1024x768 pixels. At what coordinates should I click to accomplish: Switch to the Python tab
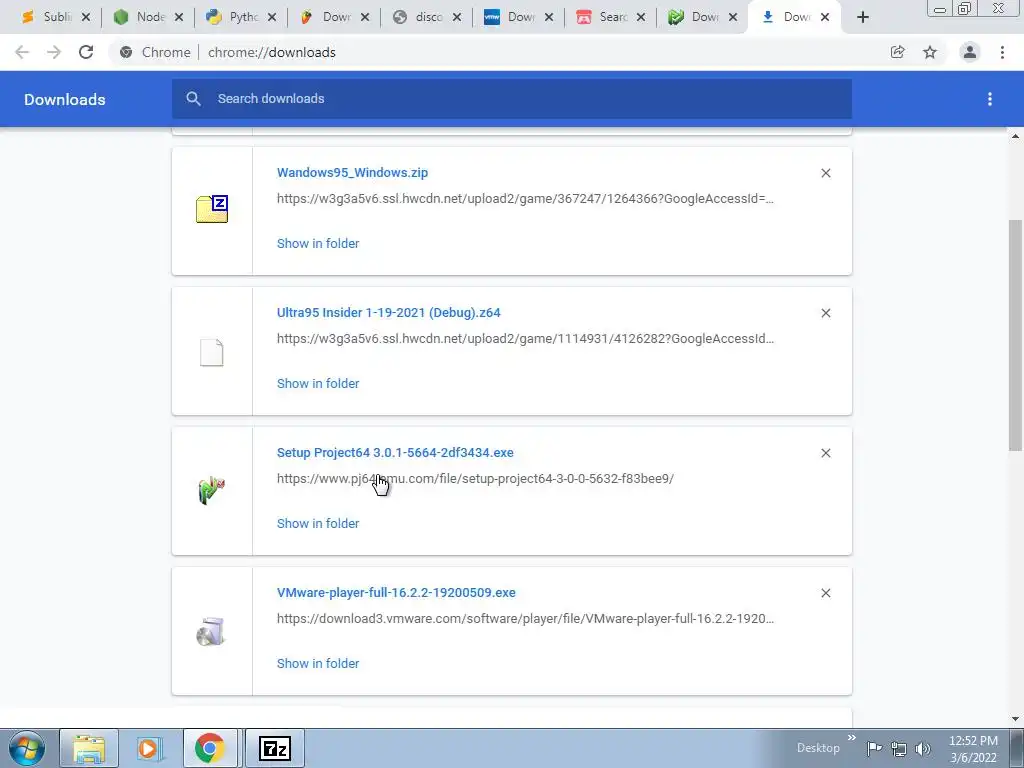tap(232, 17)
